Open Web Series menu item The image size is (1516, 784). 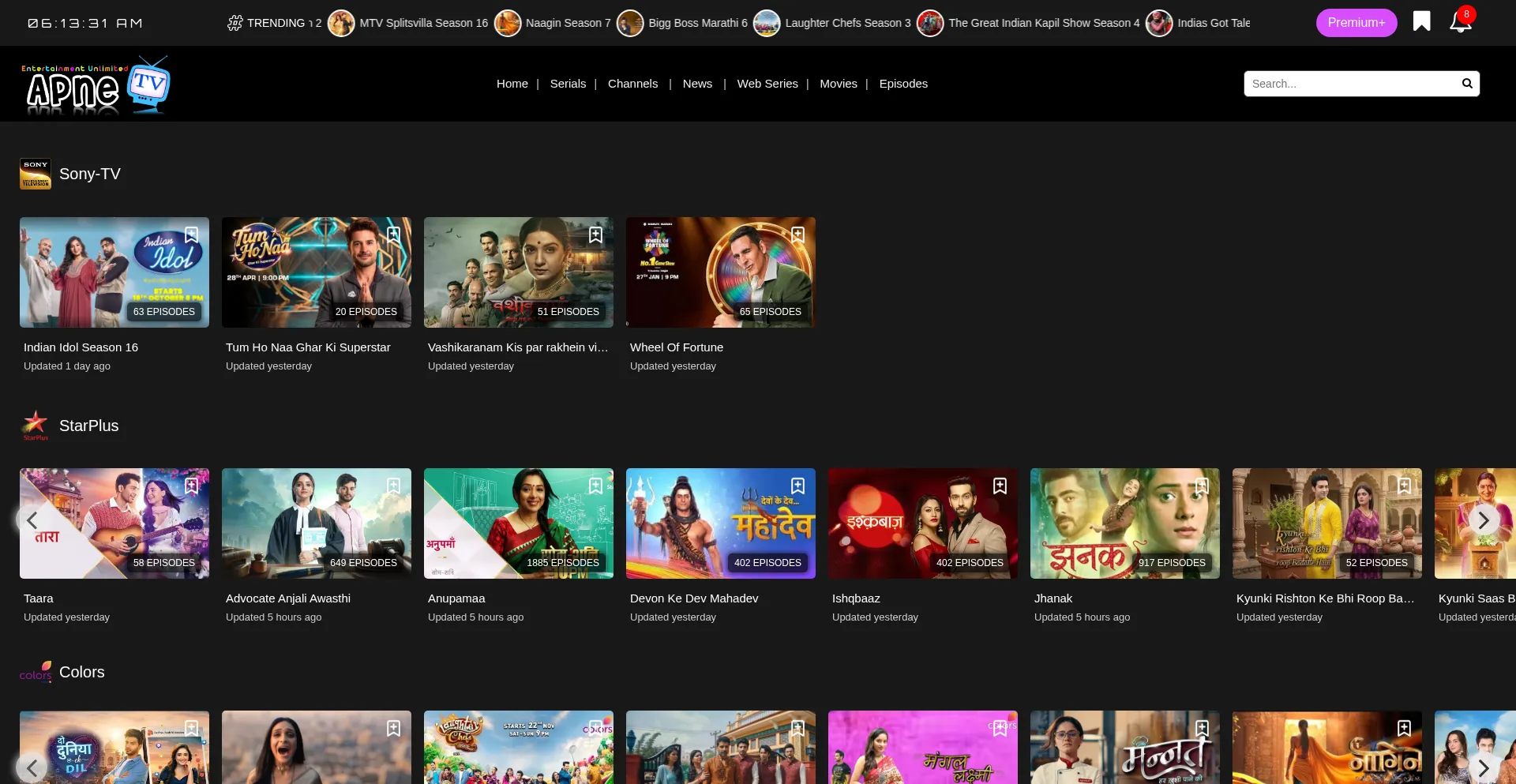tap(767, 84)
